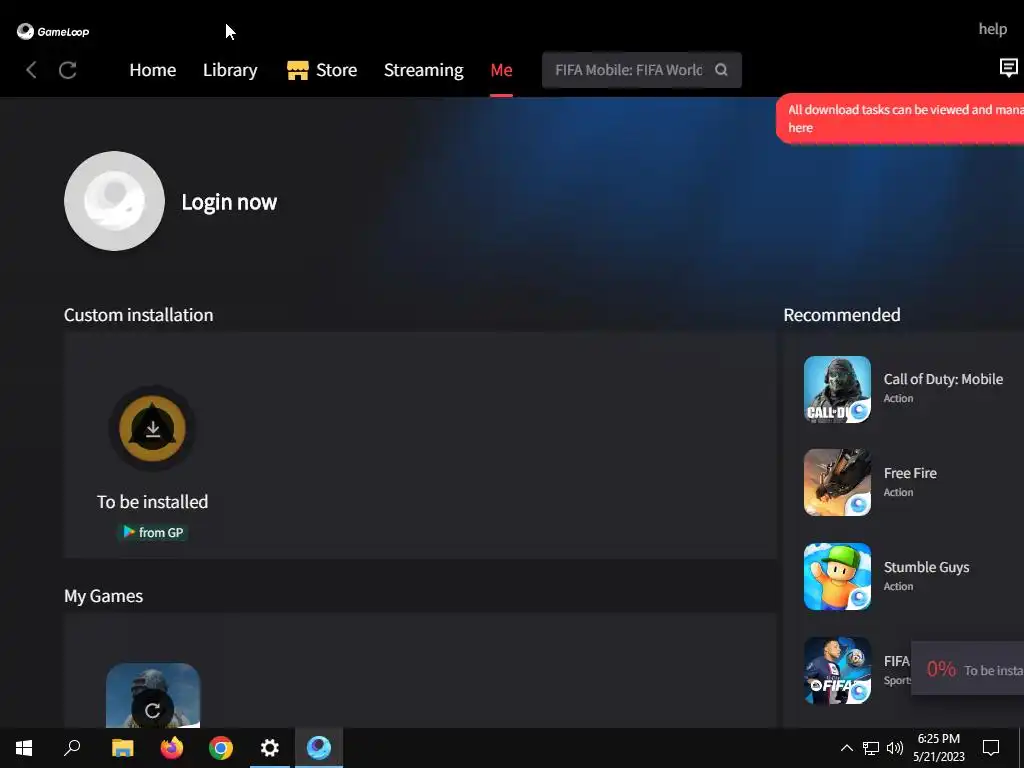Go back with the left arrow
This screenshot has height=768, width=1024.
coord(31,70)
